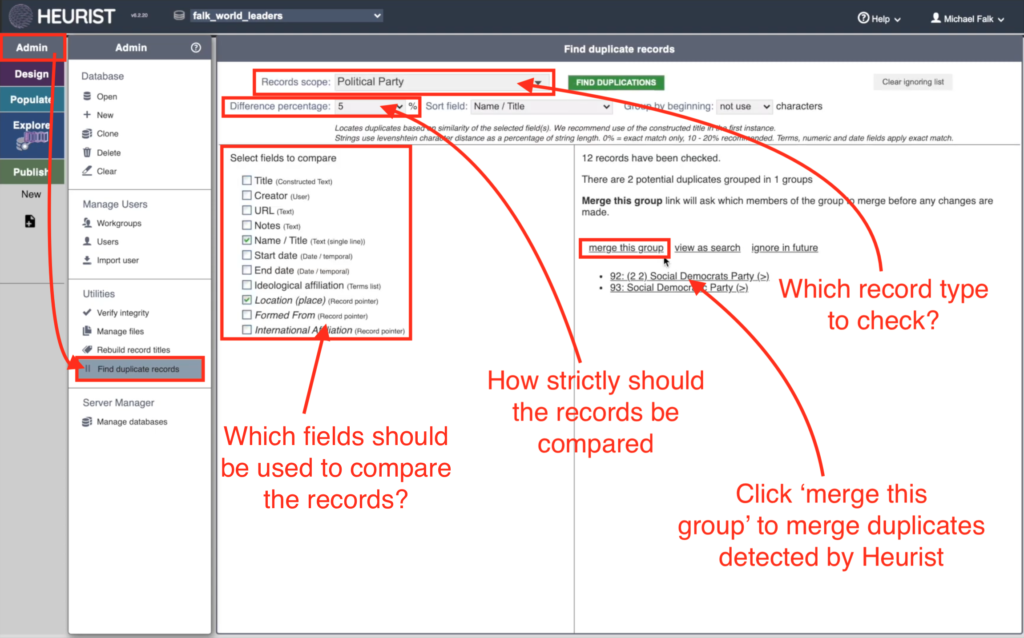Viewport: 1024px width, 638px height.
Task: Click the merge this group link
Action: [x=626, y=248]
